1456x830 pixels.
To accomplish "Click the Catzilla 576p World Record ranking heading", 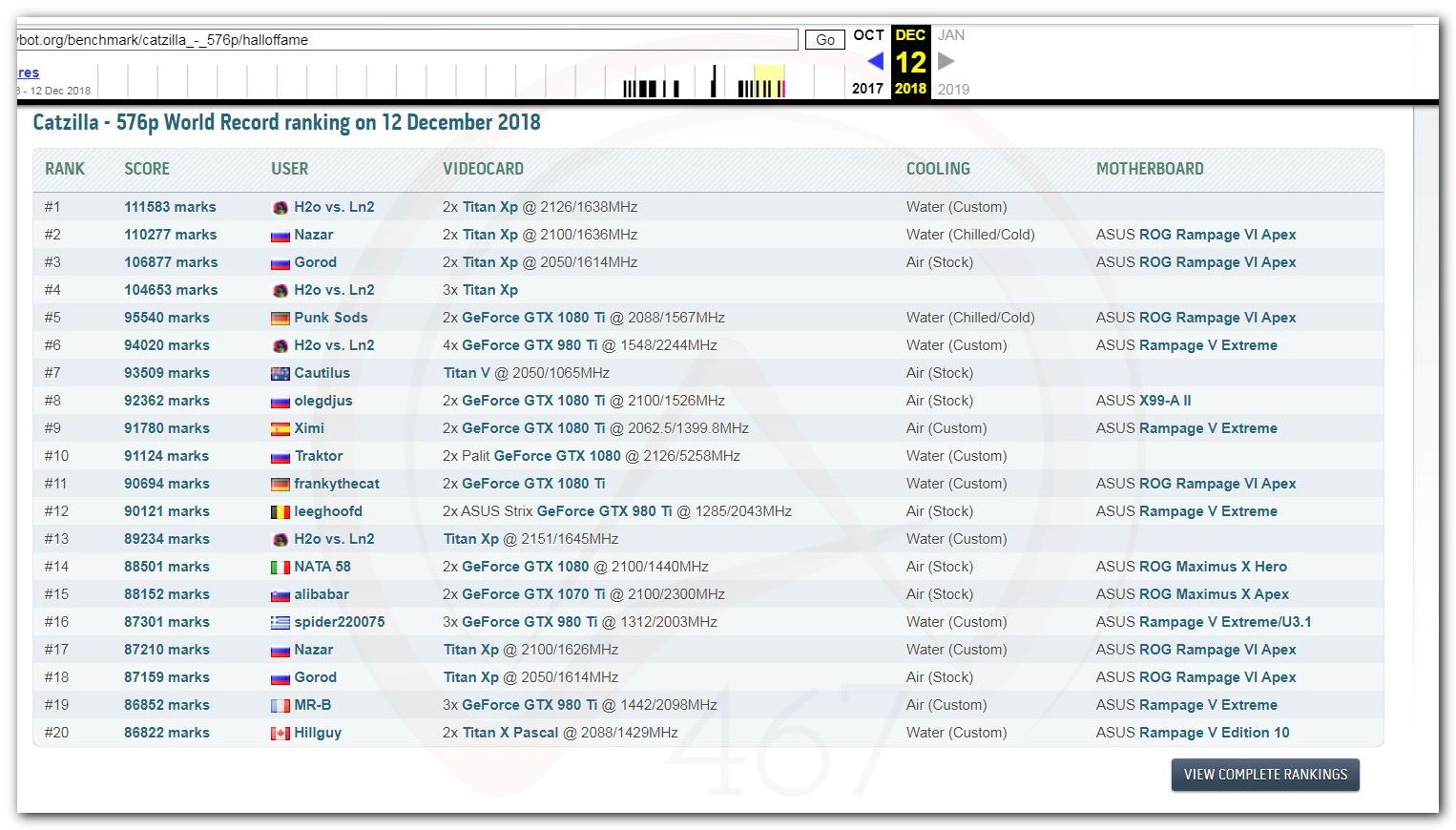I will pyautogui.click(x=286, y=122).
